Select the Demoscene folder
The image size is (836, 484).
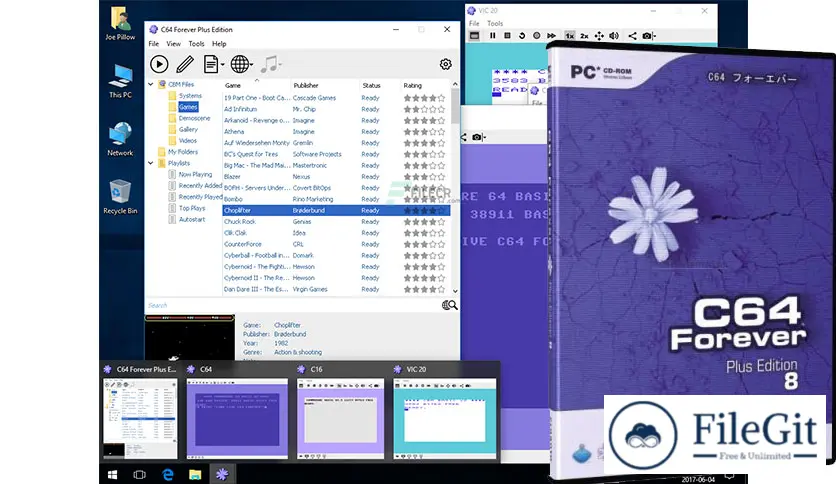[x=194, y=118]
